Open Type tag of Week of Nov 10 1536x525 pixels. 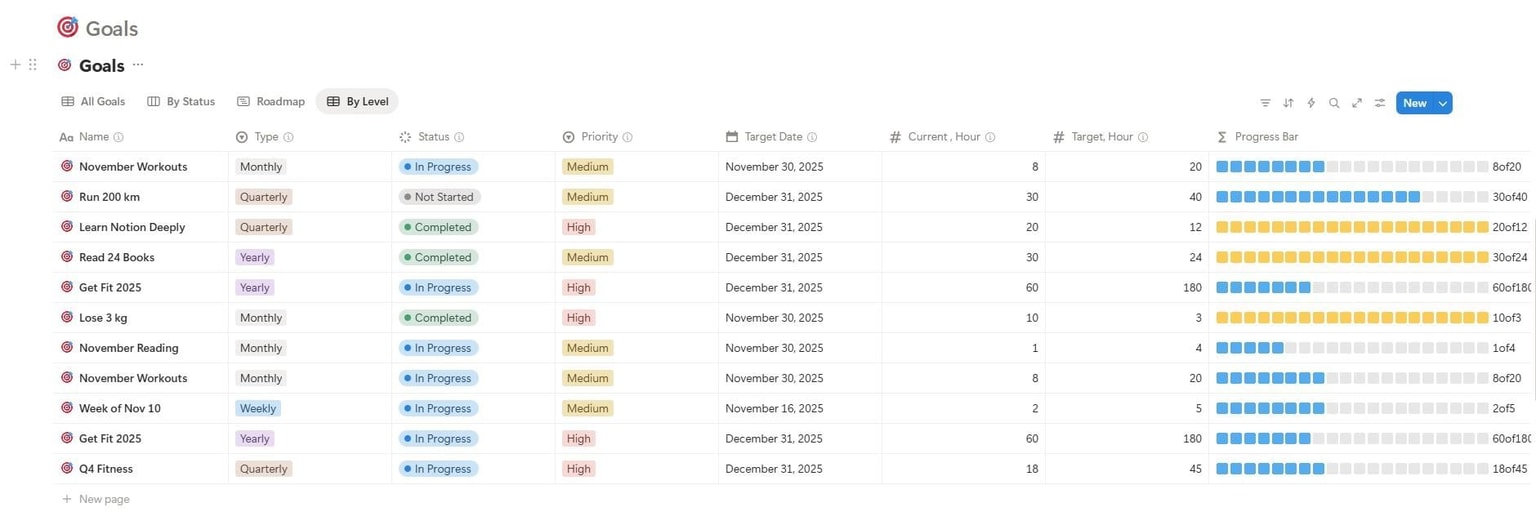pyautogui.click(x=258, y=408)
